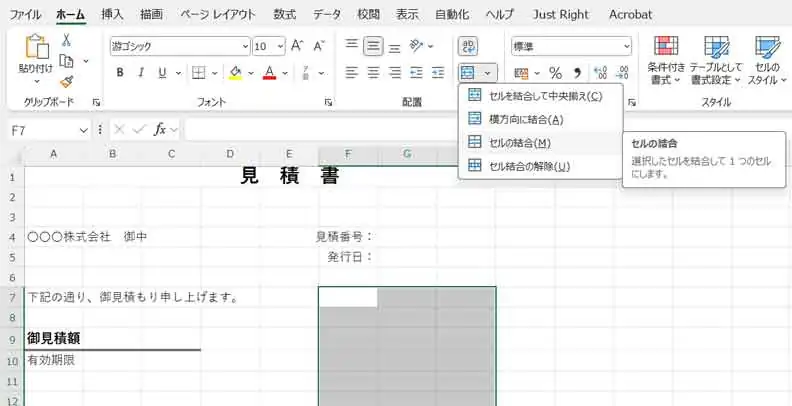Open the font name dropdown 游ゴシック
Image resolution: width=792 pixels, height=406 pixels.
244,46
